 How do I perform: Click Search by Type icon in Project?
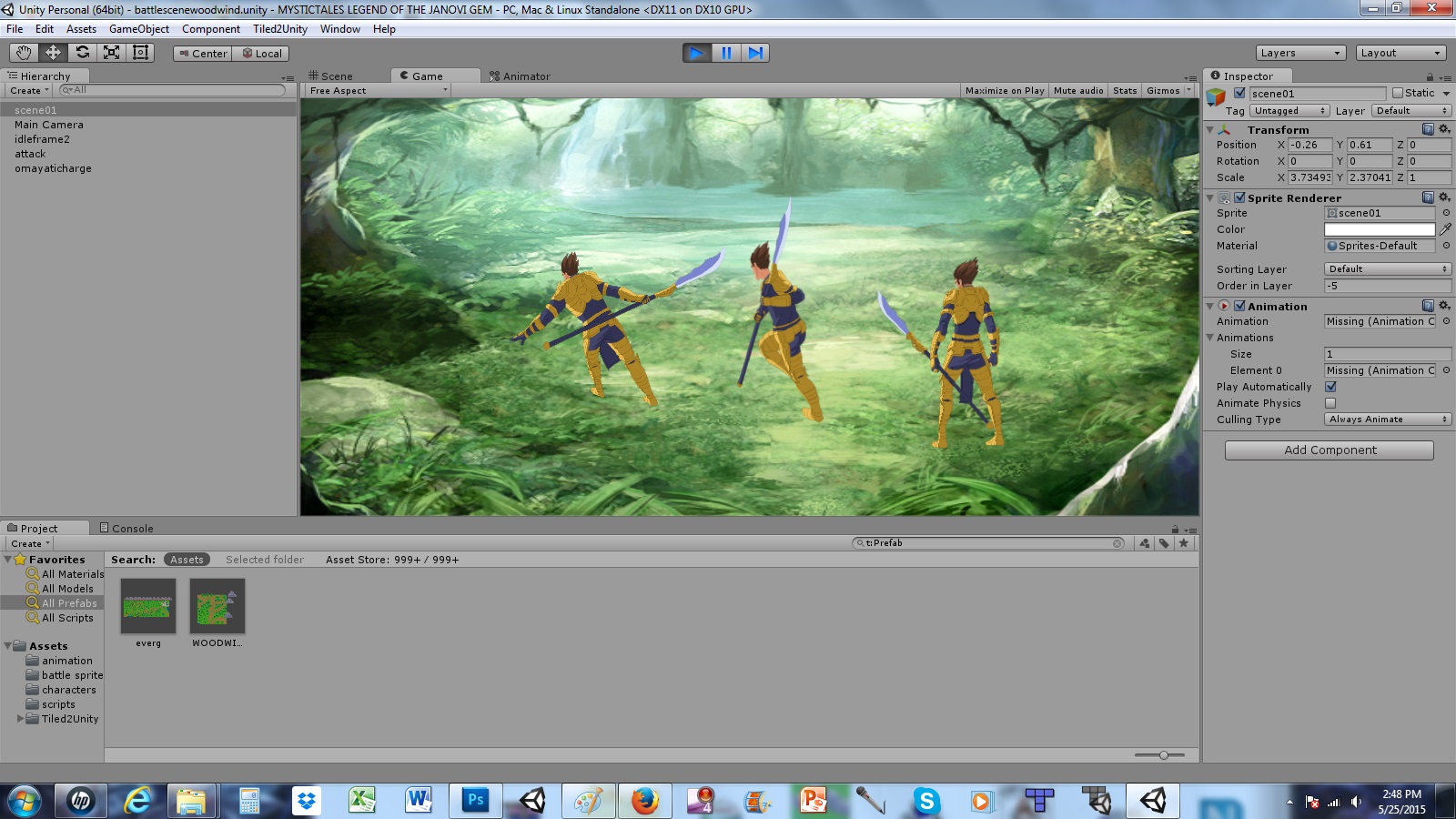[x=1144, y=543]
